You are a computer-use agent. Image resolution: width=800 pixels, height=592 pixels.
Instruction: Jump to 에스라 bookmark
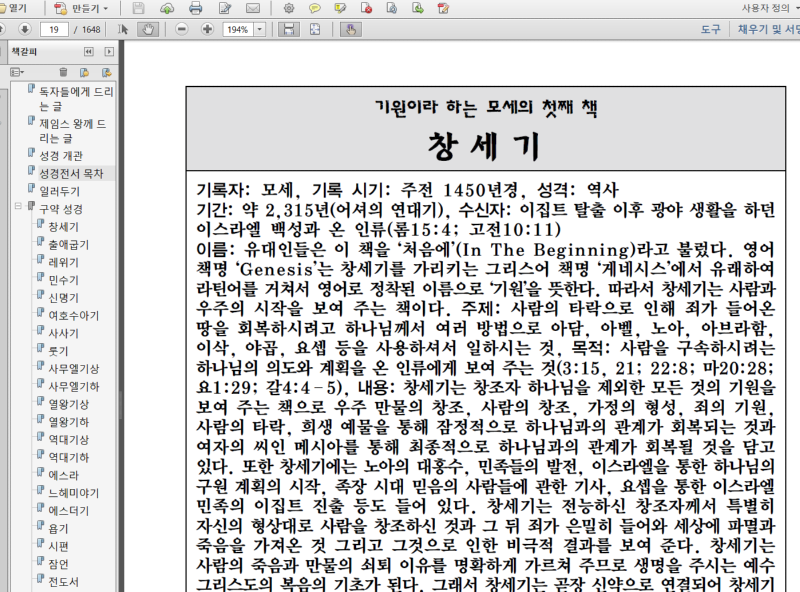[63, 475]
